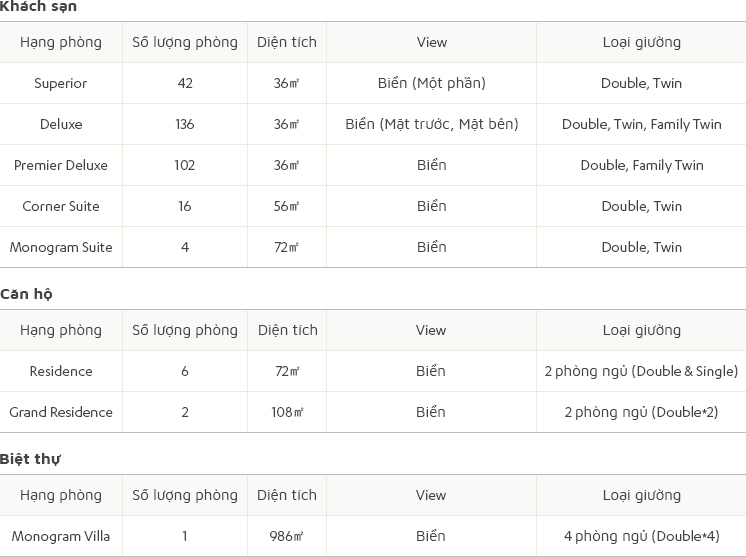
Task: Click '2 phòng ngủ (Double & Single)' cell
Action: [641, 371]
